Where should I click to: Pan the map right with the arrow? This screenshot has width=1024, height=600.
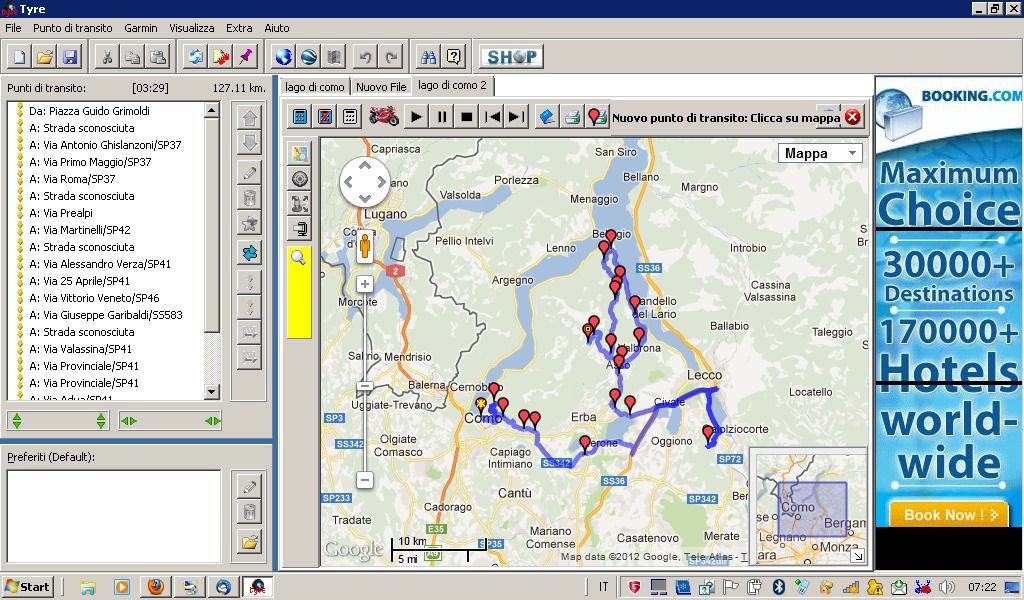pos(381,182)
